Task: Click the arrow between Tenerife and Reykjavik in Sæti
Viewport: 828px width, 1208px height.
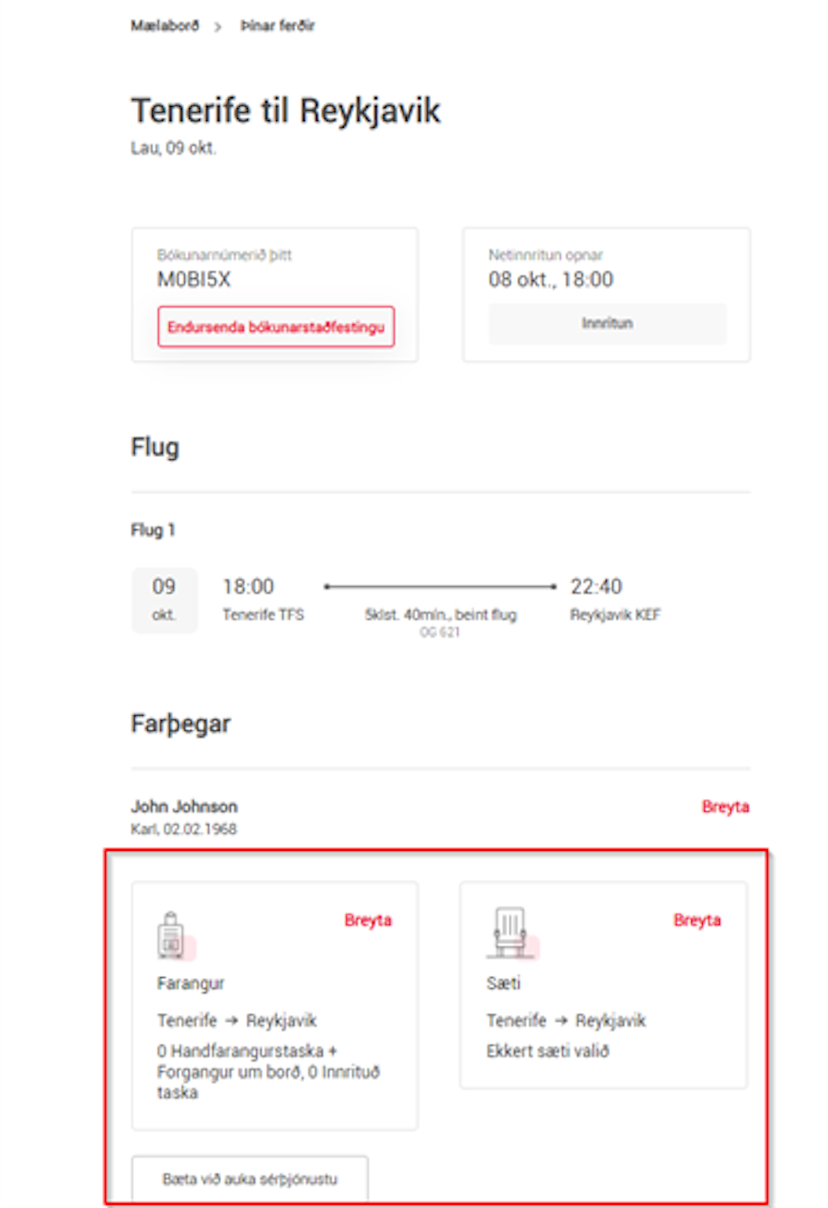Action: pyautogui.click(x=561, y=1021)
